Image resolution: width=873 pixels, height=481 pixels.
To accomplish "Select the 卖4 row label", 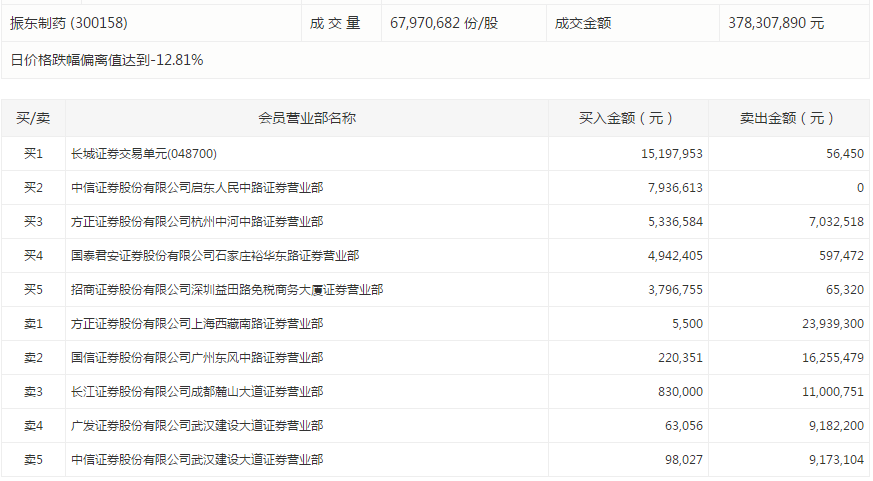I will click(x=33, y=425).
